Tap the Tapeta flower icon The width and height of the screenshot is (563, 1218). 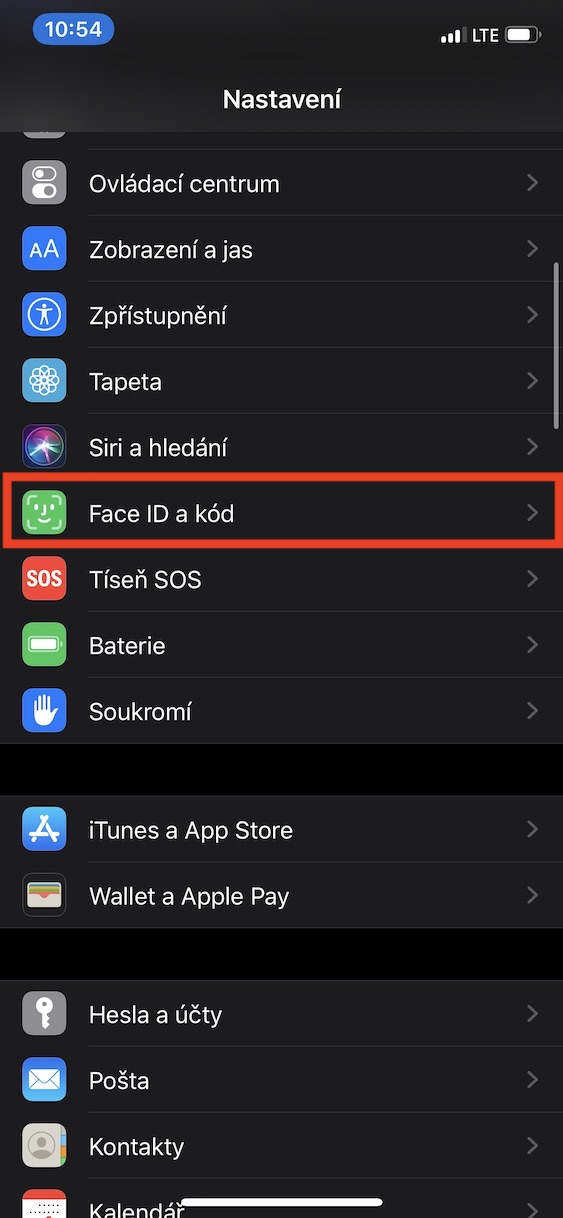[44, 381]
